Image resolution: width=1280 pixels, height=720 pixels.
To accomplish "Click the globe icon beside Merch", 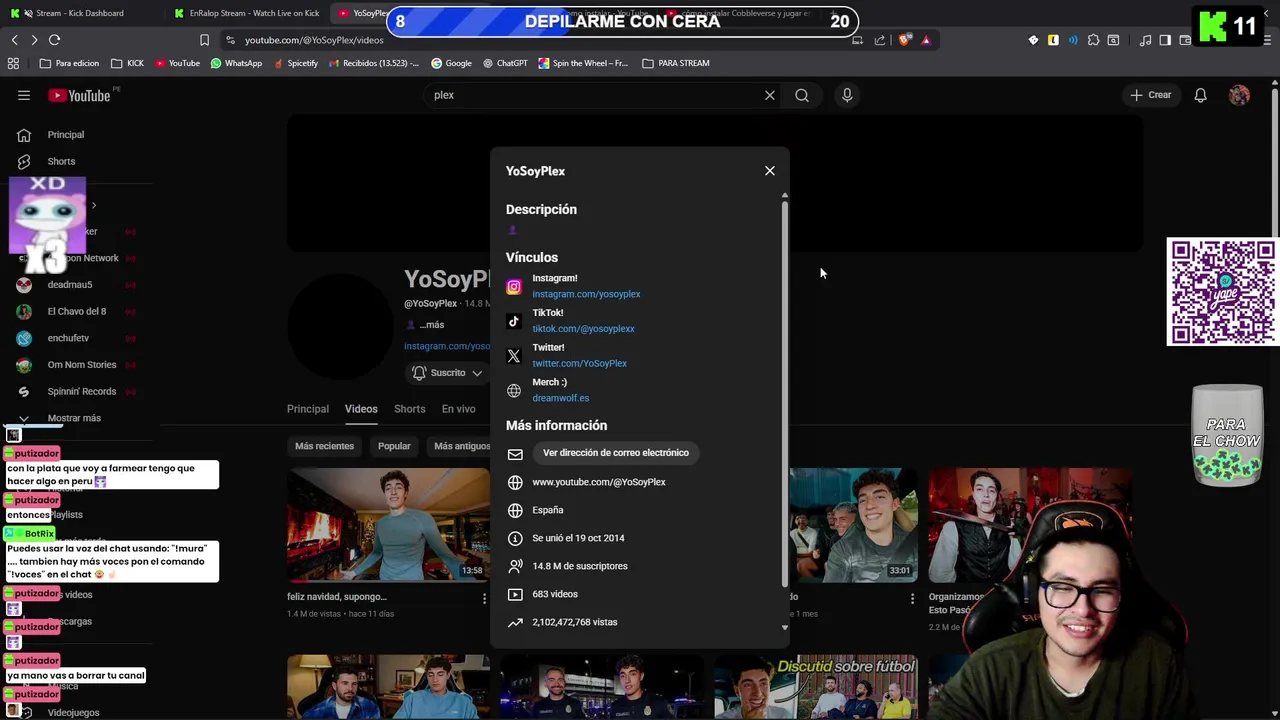I will tap(514, 391).
